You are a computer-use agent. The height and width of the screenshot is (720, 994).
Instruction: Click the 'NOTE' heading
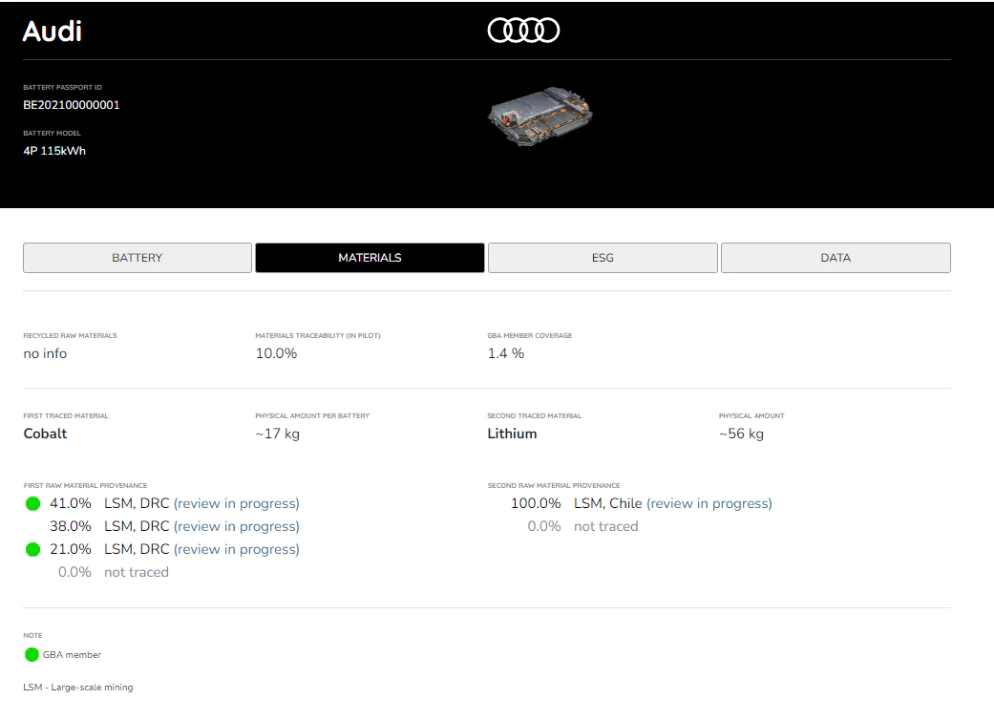coord(33,635)
